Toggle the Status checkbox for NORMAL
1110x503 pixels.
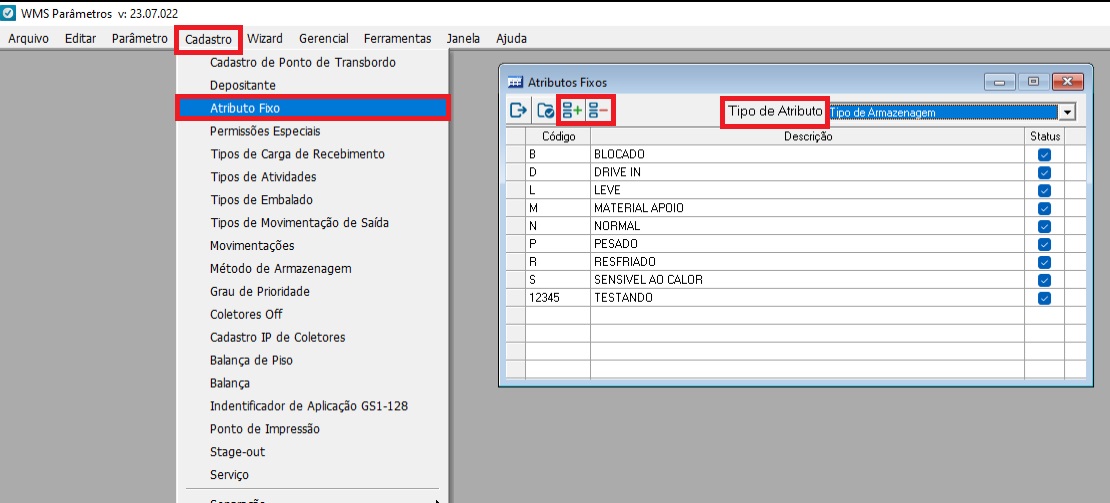tap(1044, 226)
